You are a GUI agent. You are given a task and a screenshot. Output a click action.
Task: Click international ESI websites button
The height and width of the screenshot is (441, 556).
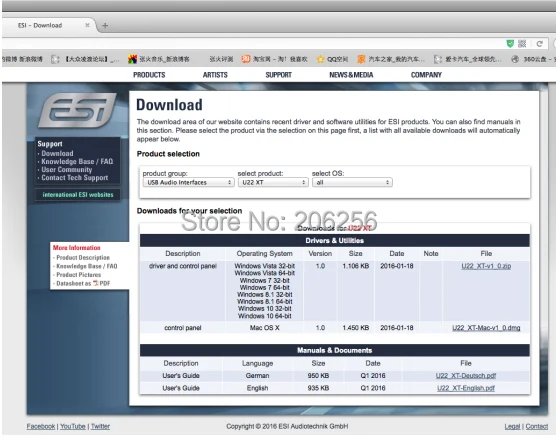[78, 195]
